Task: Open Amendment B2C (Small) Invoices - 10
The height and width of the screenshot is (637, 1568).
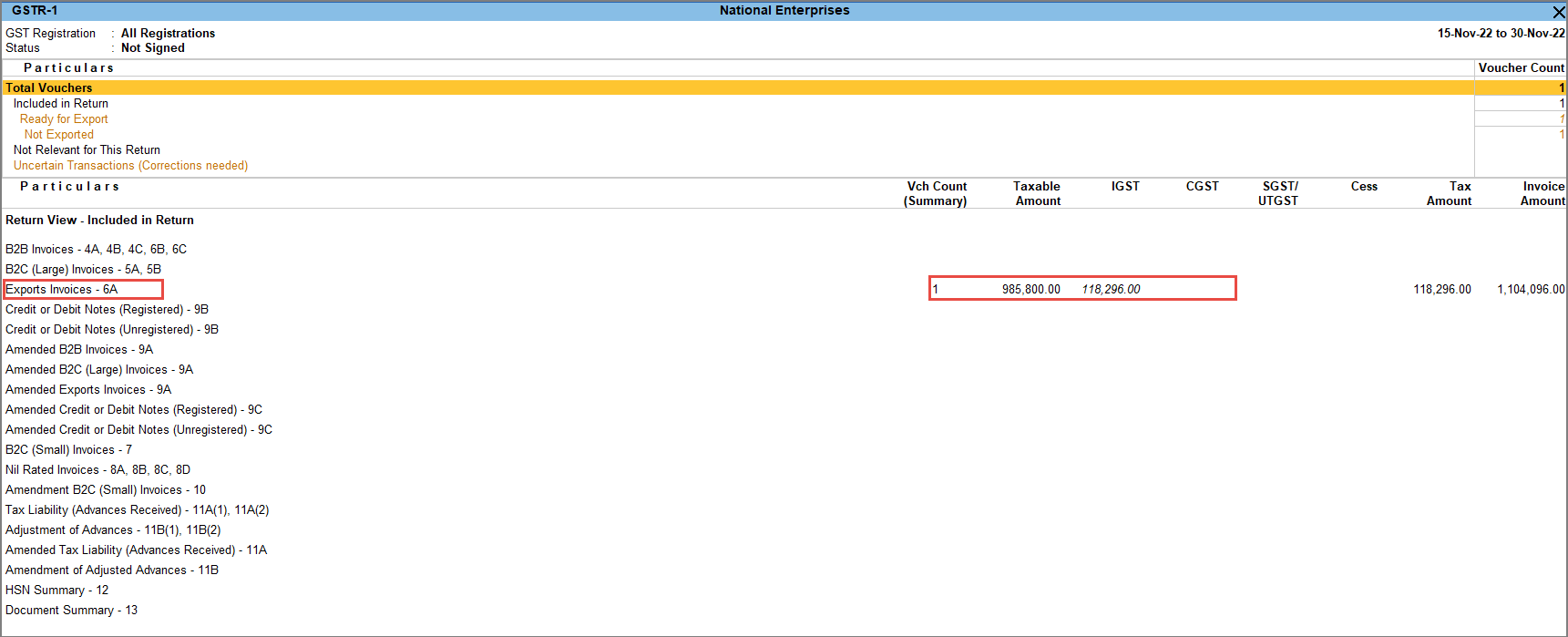Action: [x=106, y=489]
